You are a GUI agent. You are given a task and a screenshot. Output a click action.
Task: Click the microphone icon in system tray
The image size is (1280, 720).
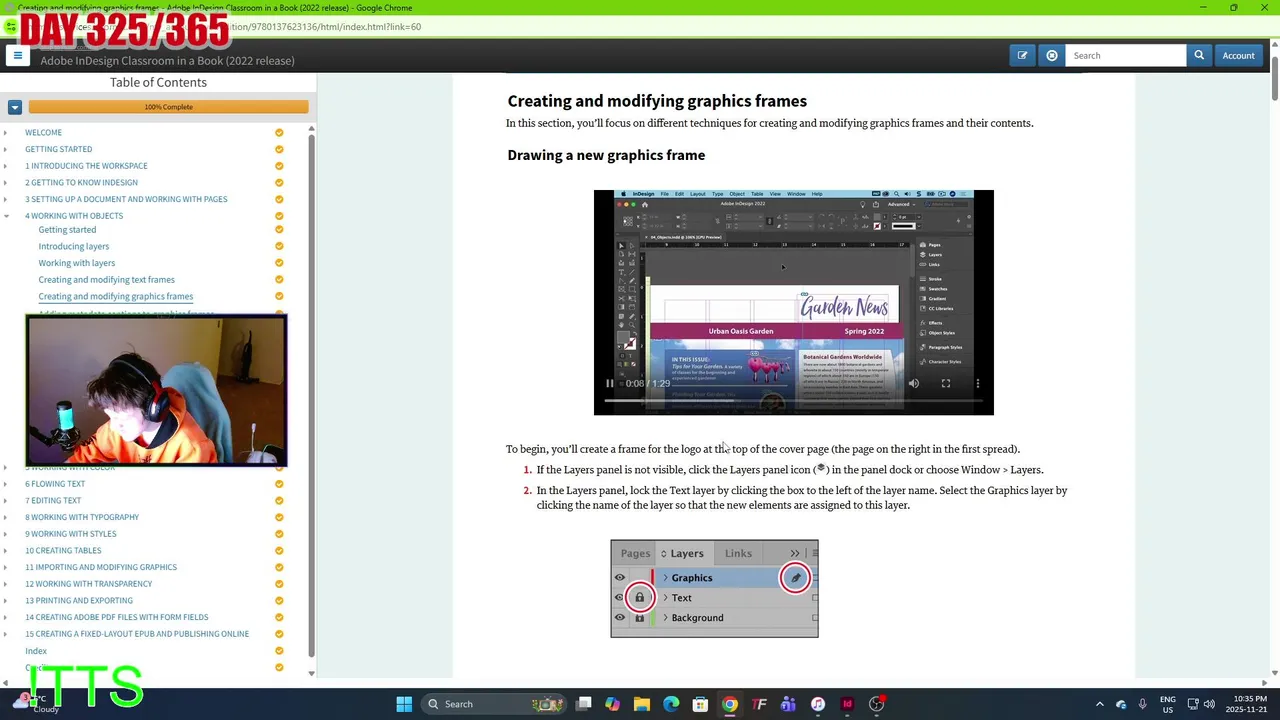pos(1142,704)
